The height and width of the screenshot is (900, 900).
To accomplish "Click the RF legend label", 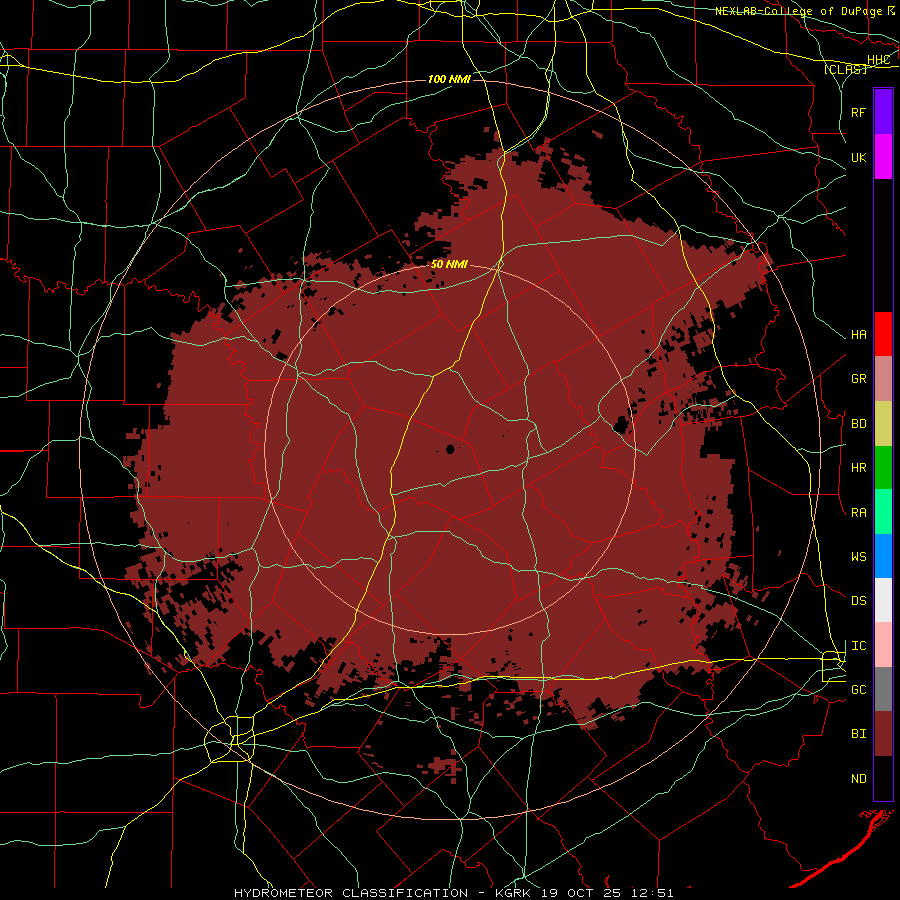I will pyautogui.click(x=858, y=112).
